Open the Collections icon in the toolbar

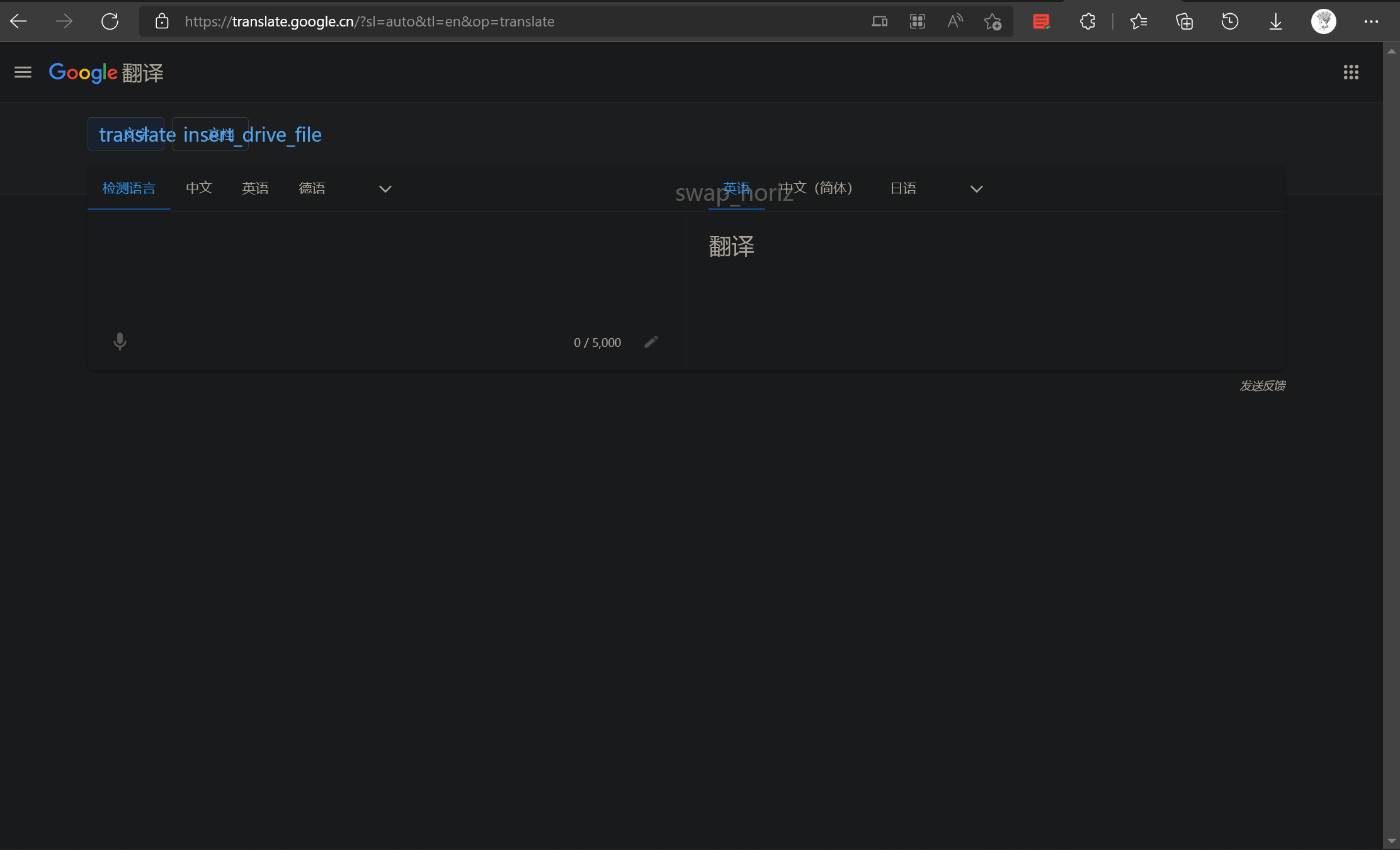[1184, 21]
